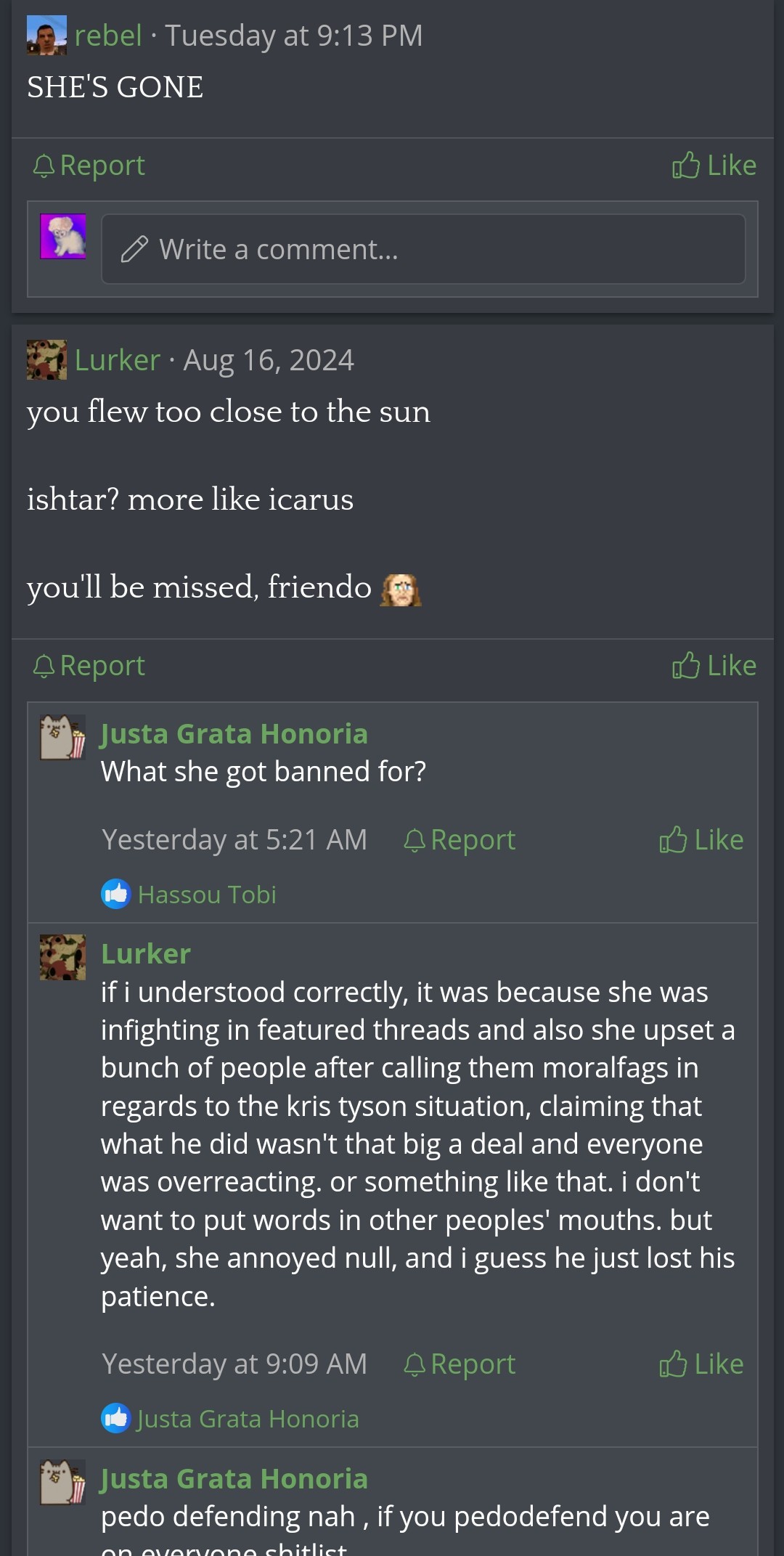Like the "What she got banned for?" comment
784x1556 pixels.
[701, 840]
